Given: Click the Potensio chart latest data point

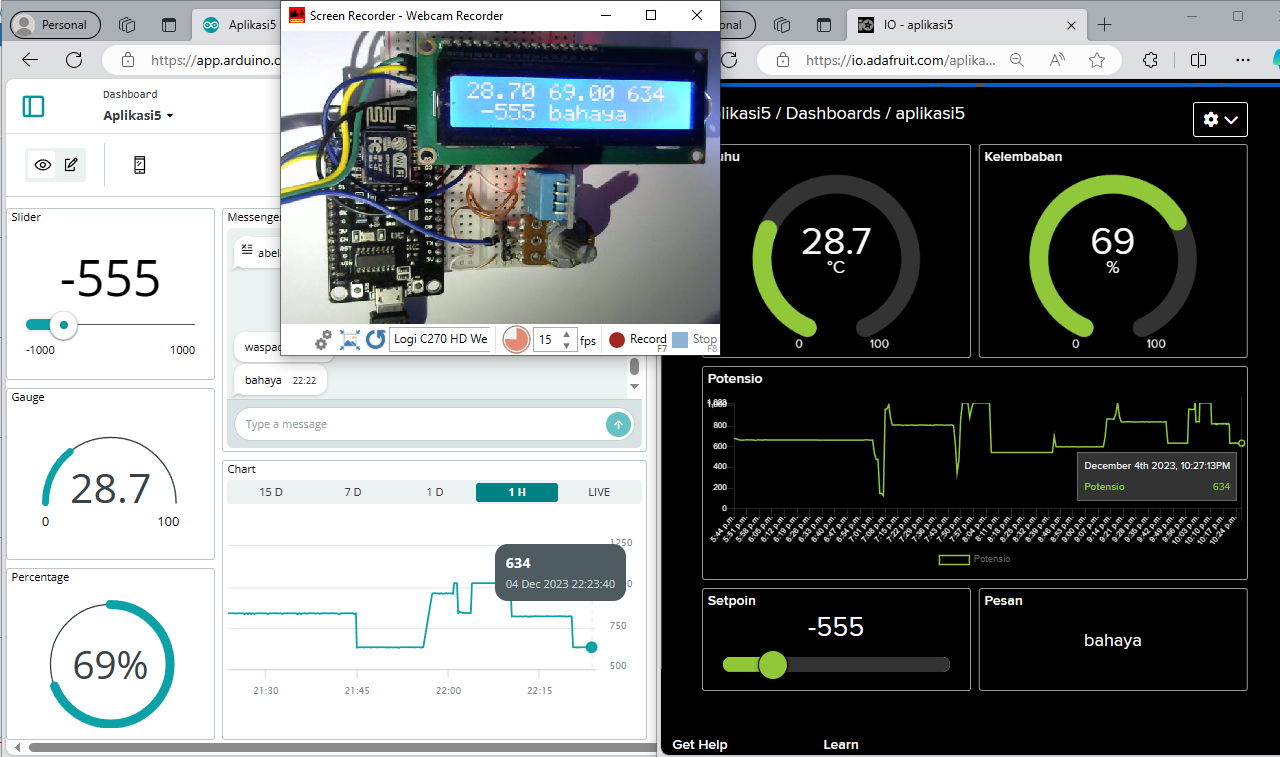Looking at the screenshot, I should pyautogui.click(x=1241, y=443).
